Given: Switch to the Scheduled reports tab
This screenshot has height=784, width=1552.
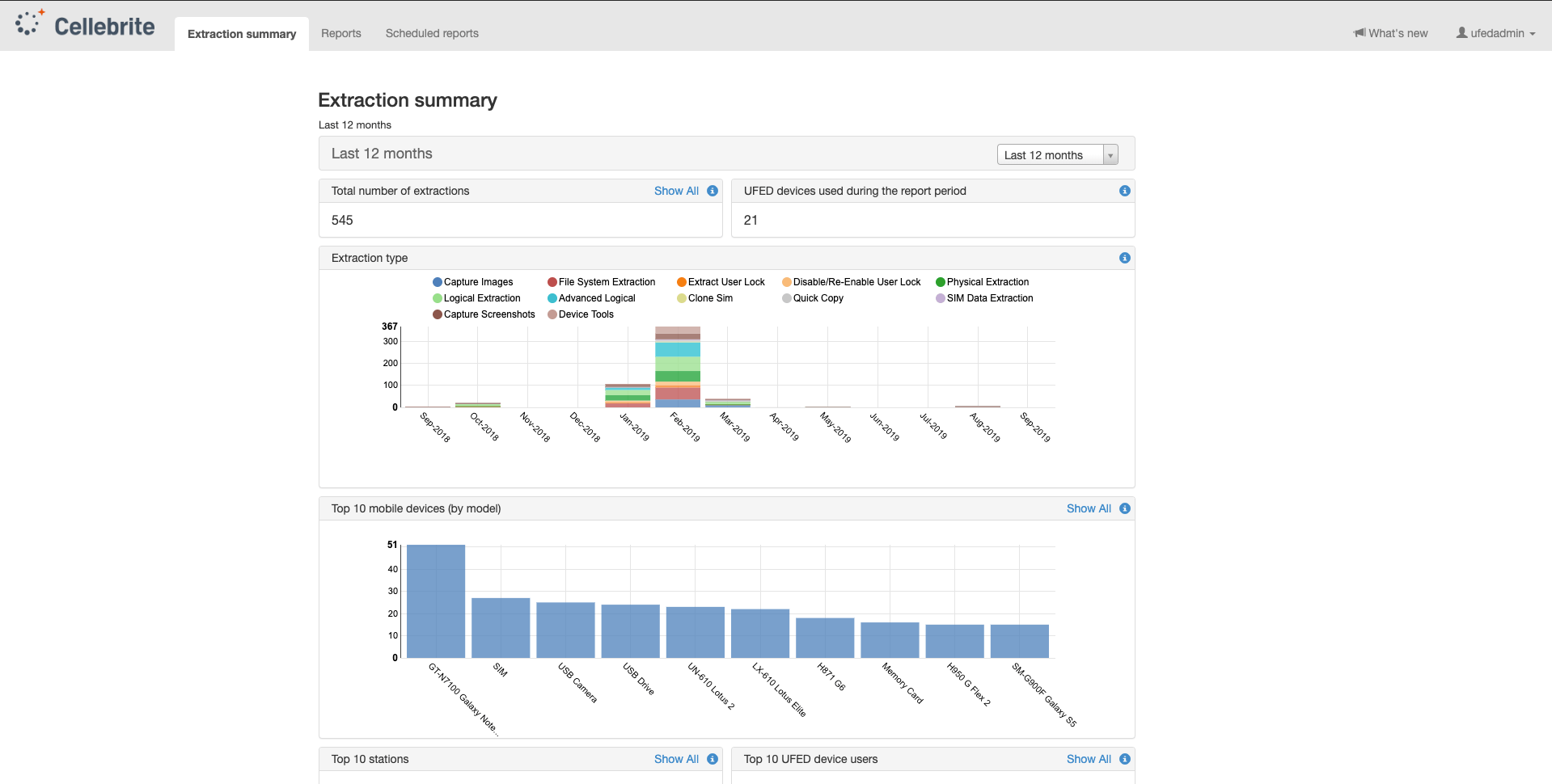Looking at the screenshot, I should coord(432,33).
